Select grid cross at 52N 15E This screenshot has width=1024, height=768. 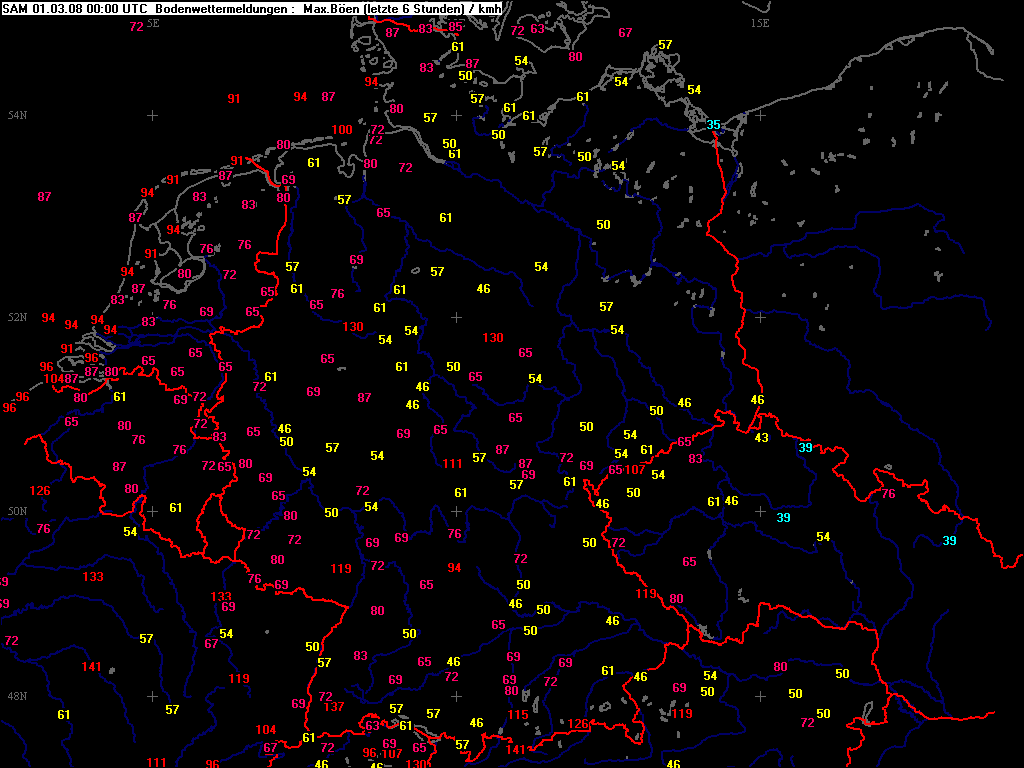click(x=760, y=317)
